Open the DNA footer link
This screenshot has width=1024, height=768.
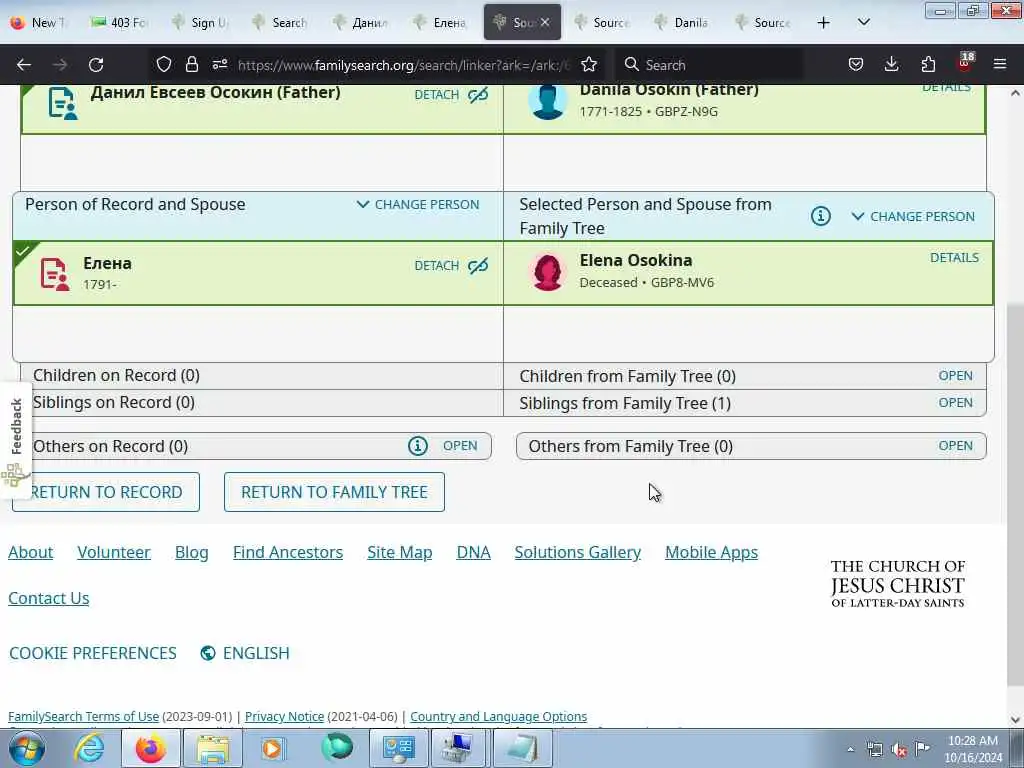coord(473,552)
